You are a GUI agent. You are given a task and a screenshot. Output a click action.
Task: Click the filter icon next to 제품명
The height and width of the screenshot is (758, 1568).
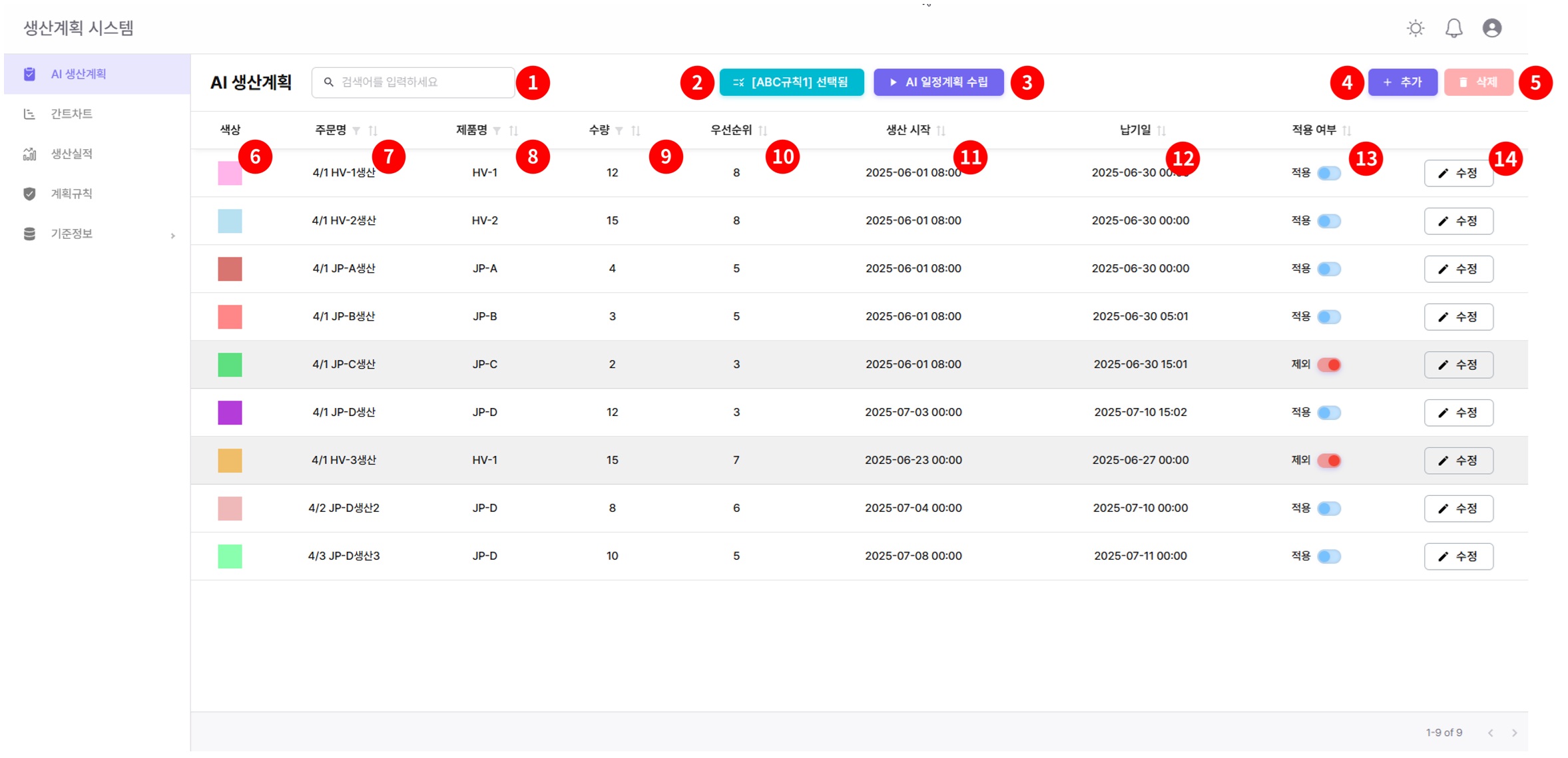pyautogui.click(x=497, y=130)
